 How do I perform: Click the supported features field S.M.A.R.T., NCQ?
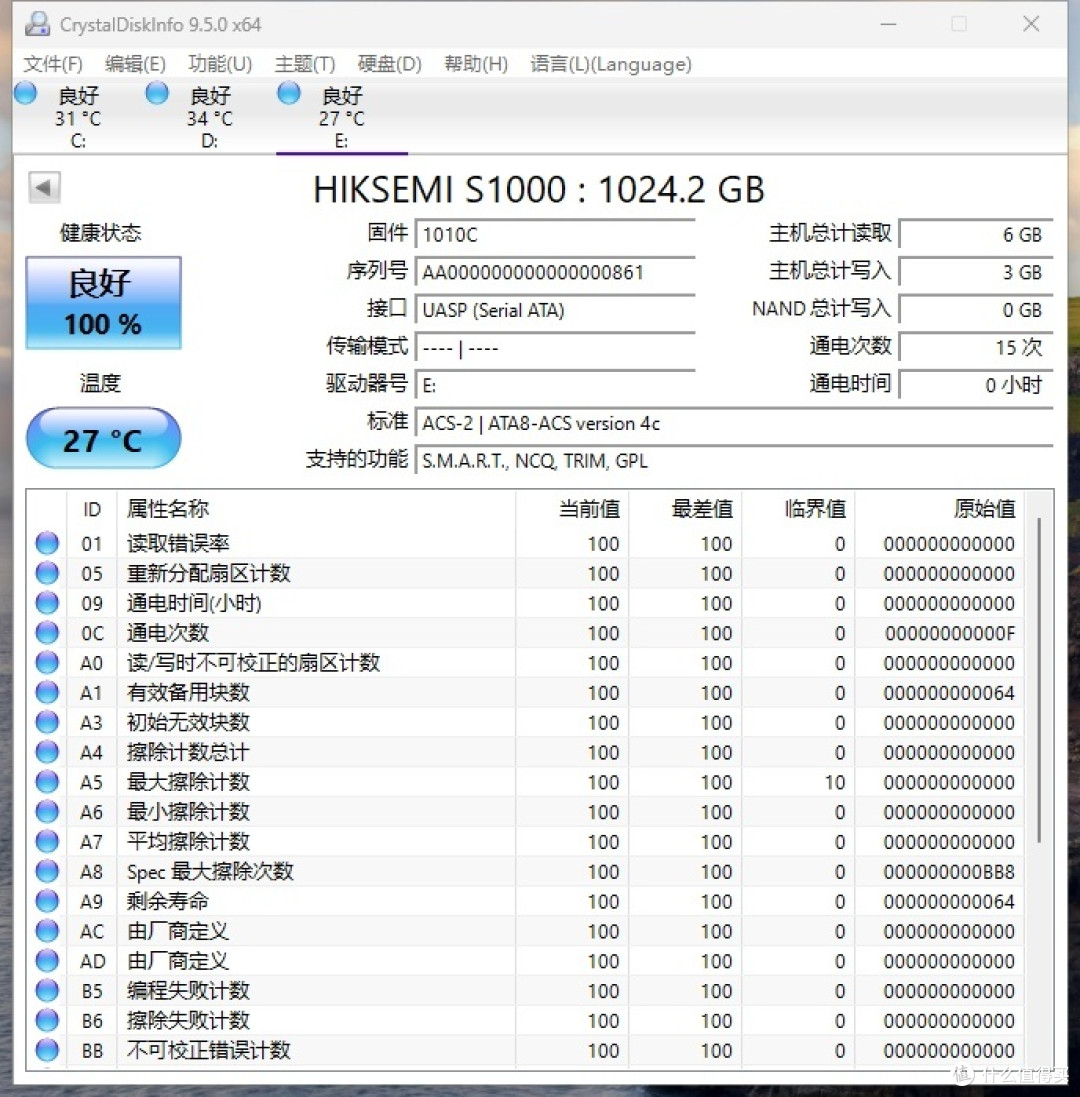734,461
